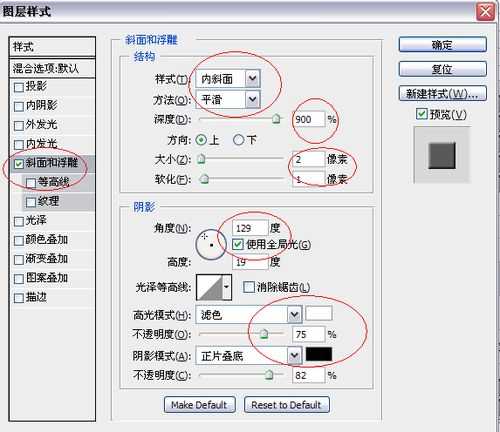500x432 pixels.
Task: Open the 样式 style dropdown showing 内斜面
Action: point(228,79)
